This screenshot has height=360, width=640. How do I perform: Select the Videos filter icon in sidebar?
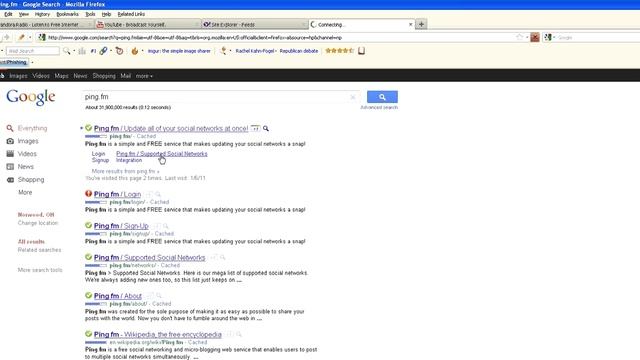[x=10, y=154]
